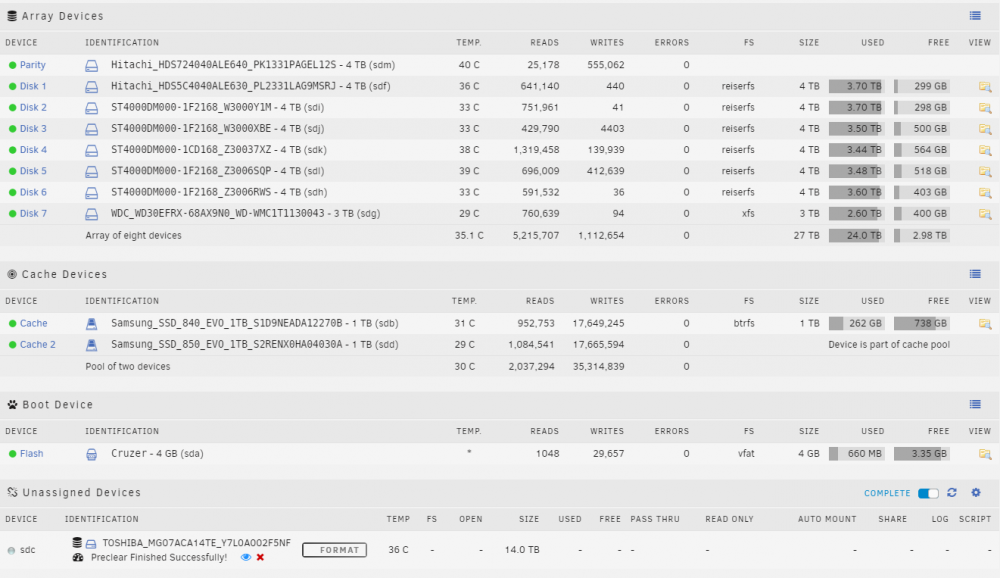Browse Disk 3 via its view folder icon

click(x=985, y=129)
